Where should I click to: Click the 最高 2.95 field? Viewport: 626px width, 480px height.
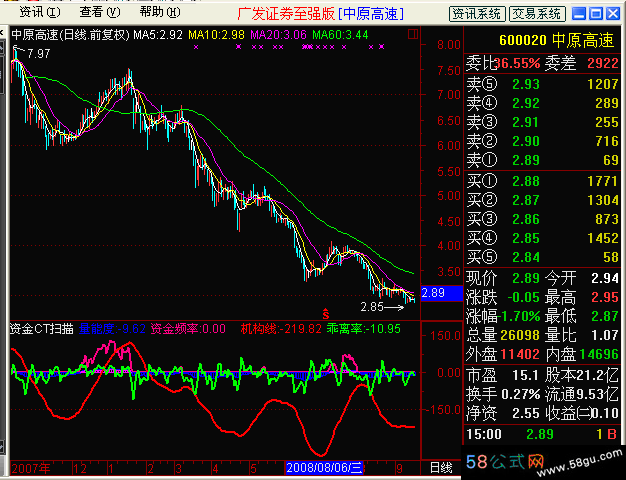[x=582, y=297]
